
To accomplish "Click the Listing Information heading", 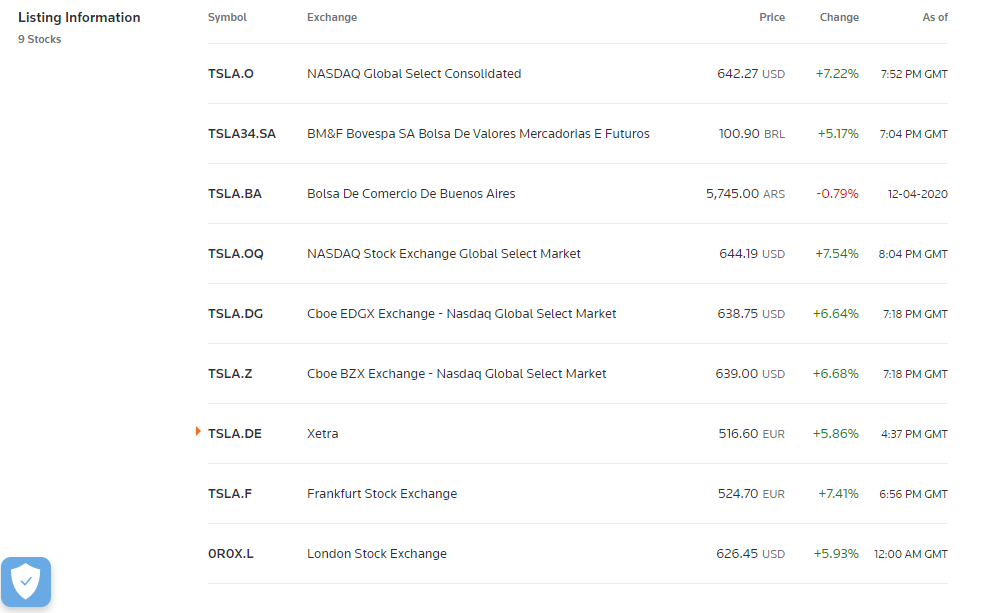I will coord(79,17).
